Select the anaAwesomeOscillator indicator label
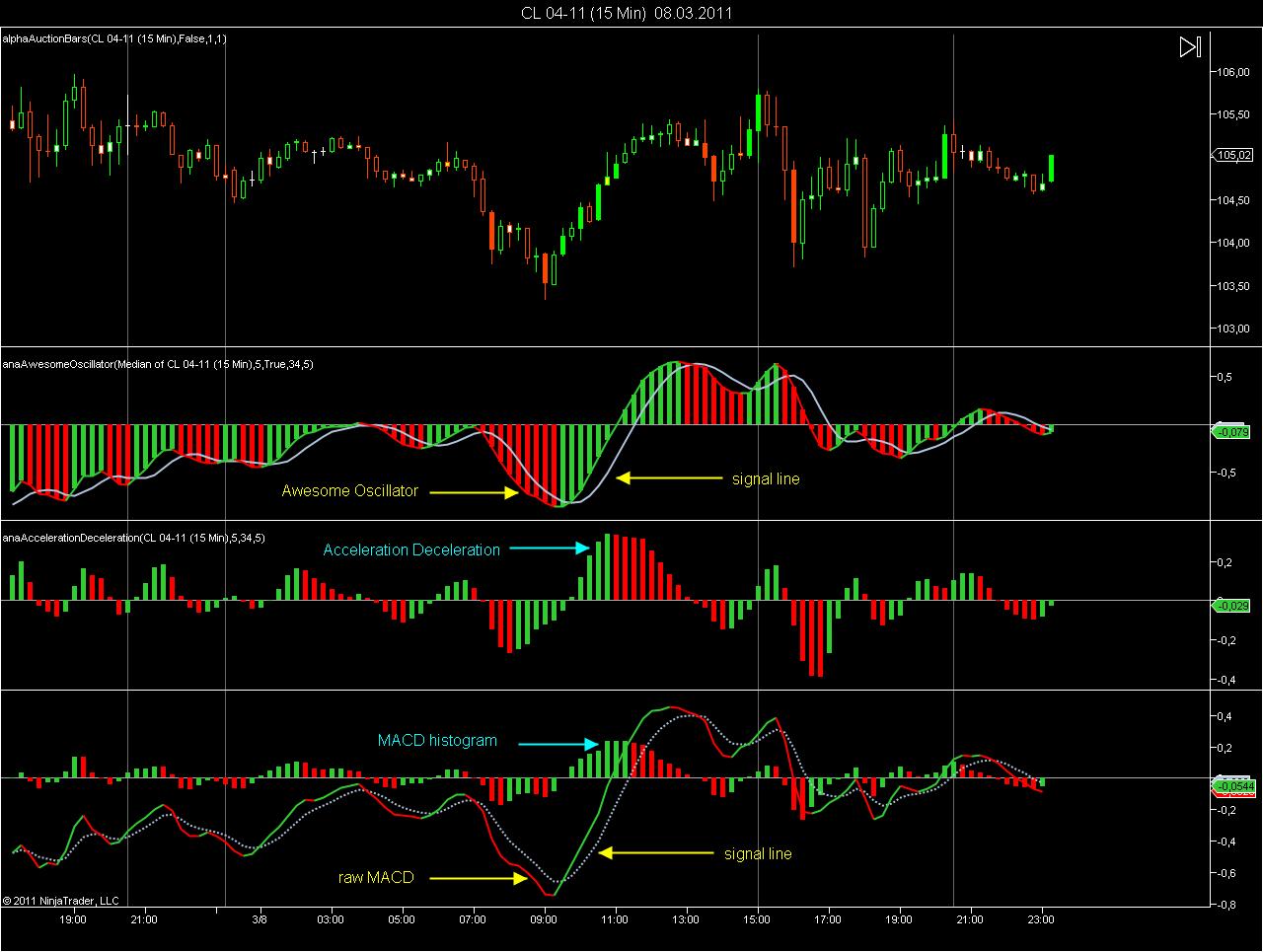Viewport: 1263px width, 952px height. [x=158, y=364]
